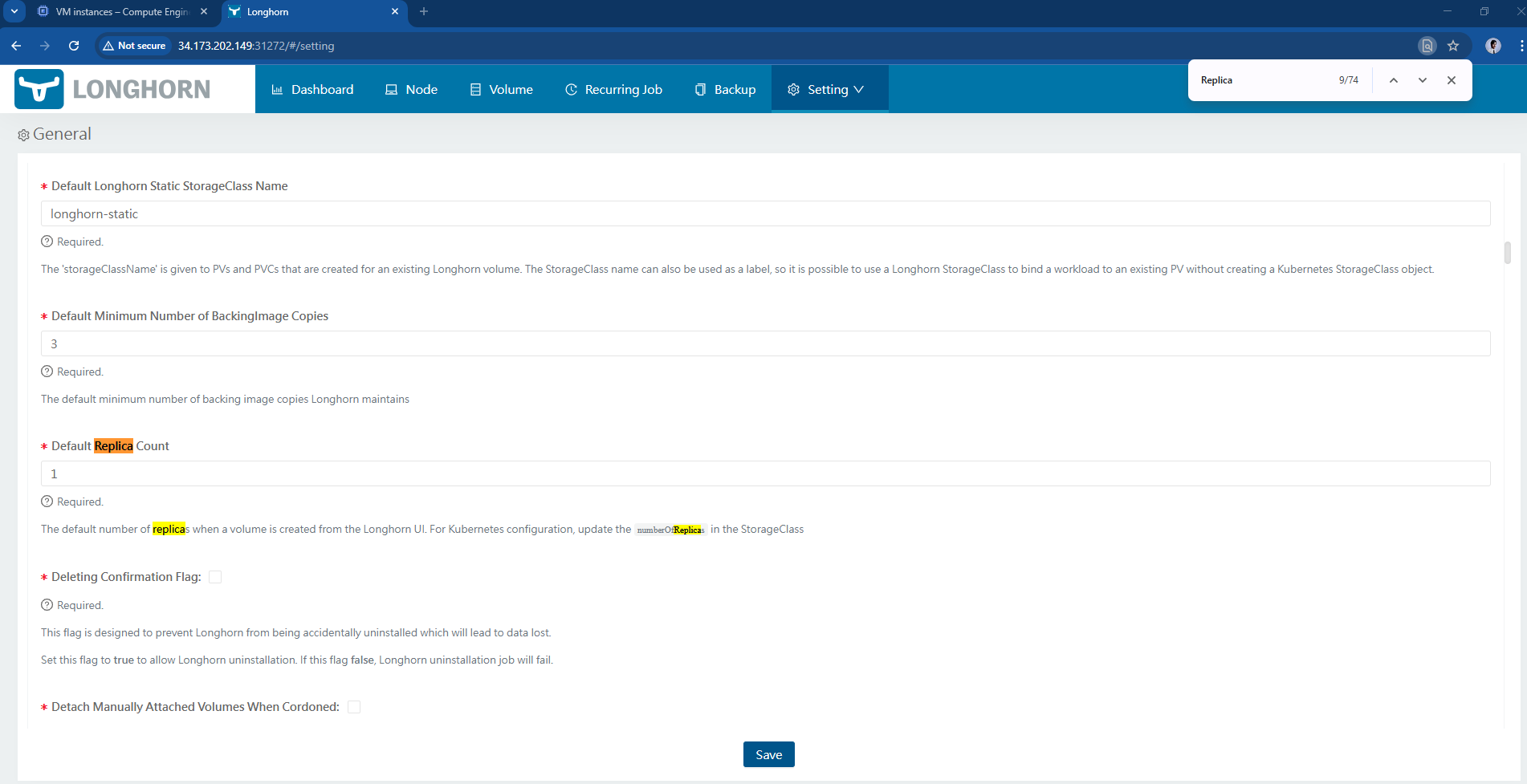Click the address bar URL
Screen dimensions: 1527x784
256,46
